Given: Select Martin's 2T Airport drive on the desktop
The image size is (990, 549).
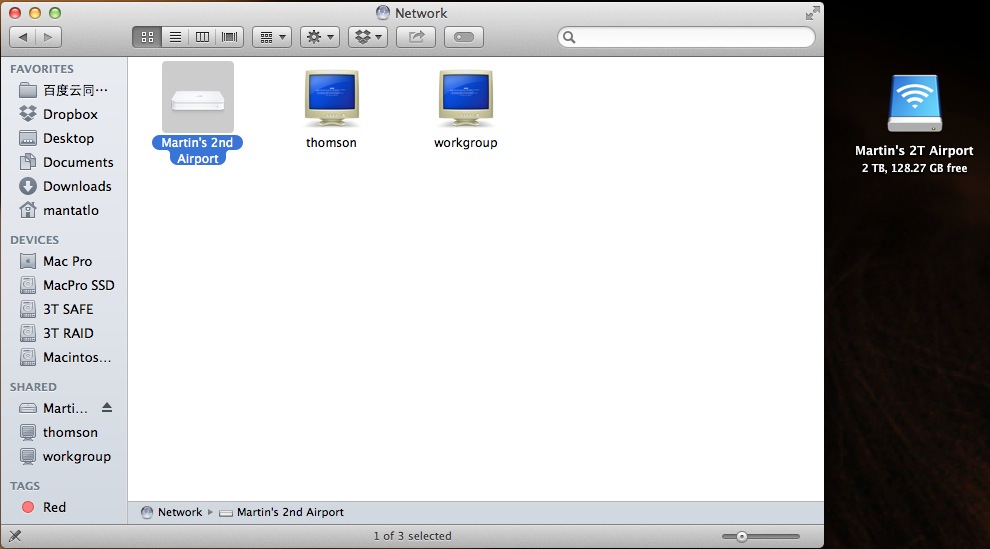Looking at the screenshot, I should (x=914, y=103).
